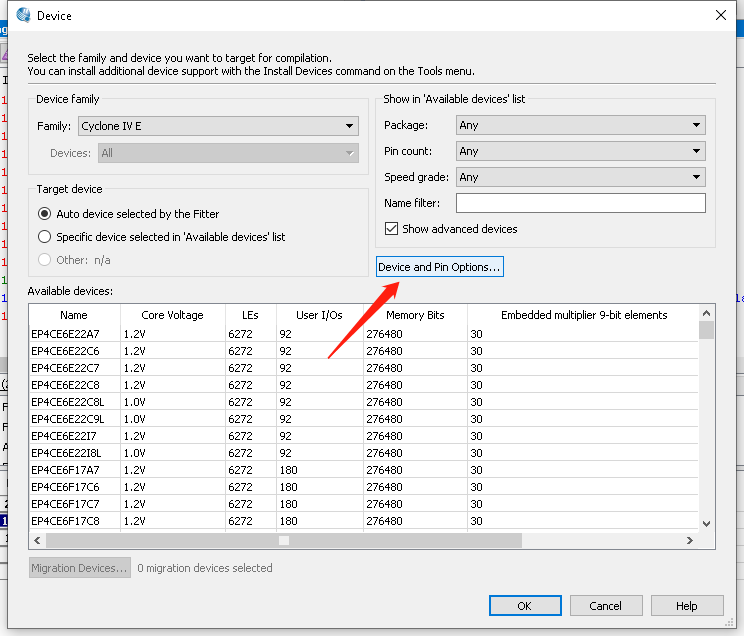Sort devices by Name column header

click(74, 315)
